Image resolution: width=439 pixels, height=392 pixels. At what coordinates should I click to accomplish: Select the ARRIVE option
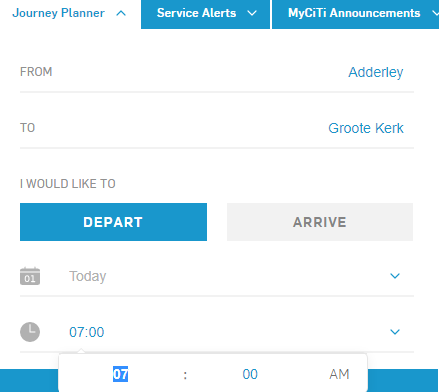(320, 222)
